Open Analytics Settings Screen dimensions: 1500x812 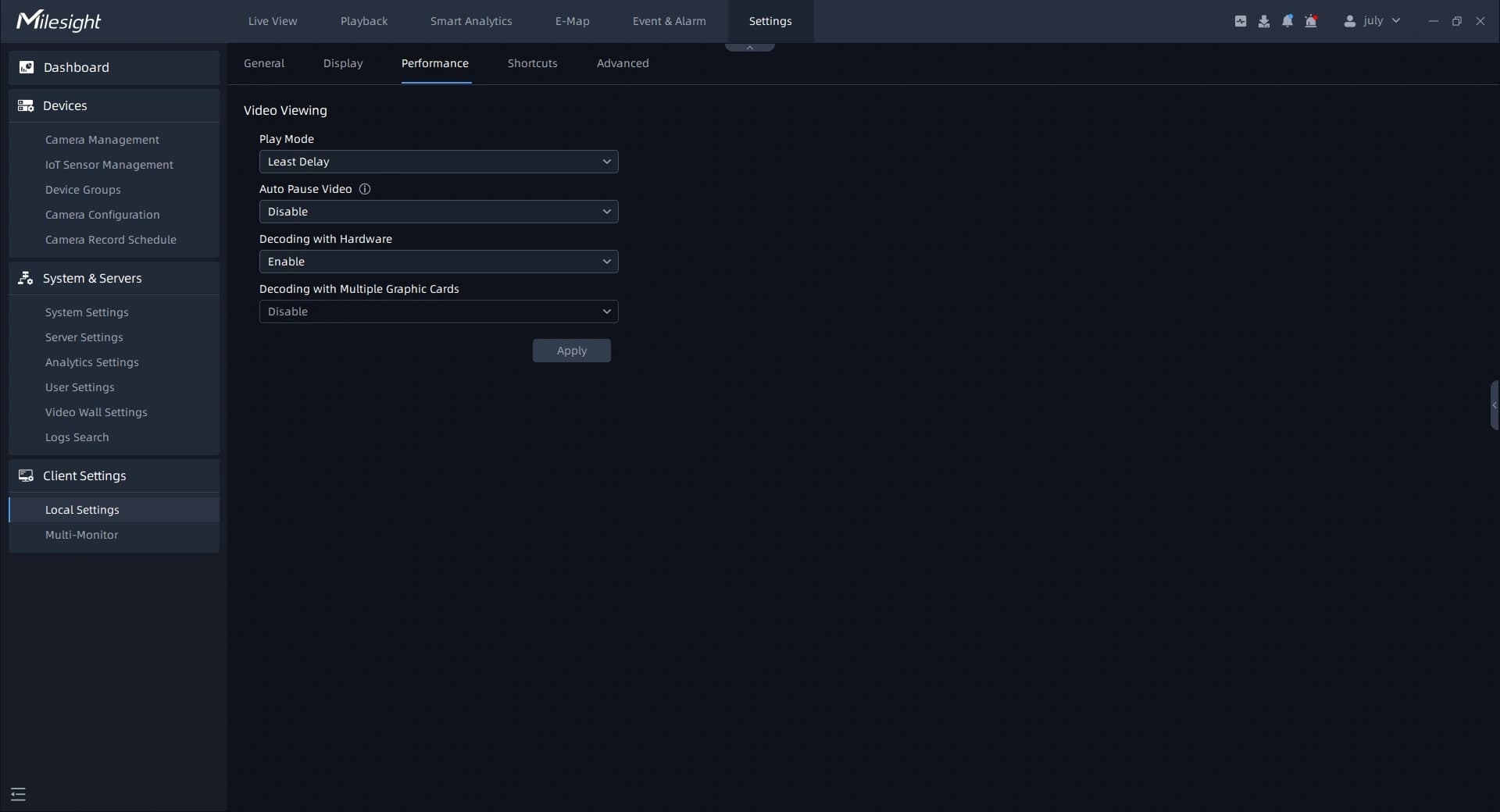click(92, 362)
